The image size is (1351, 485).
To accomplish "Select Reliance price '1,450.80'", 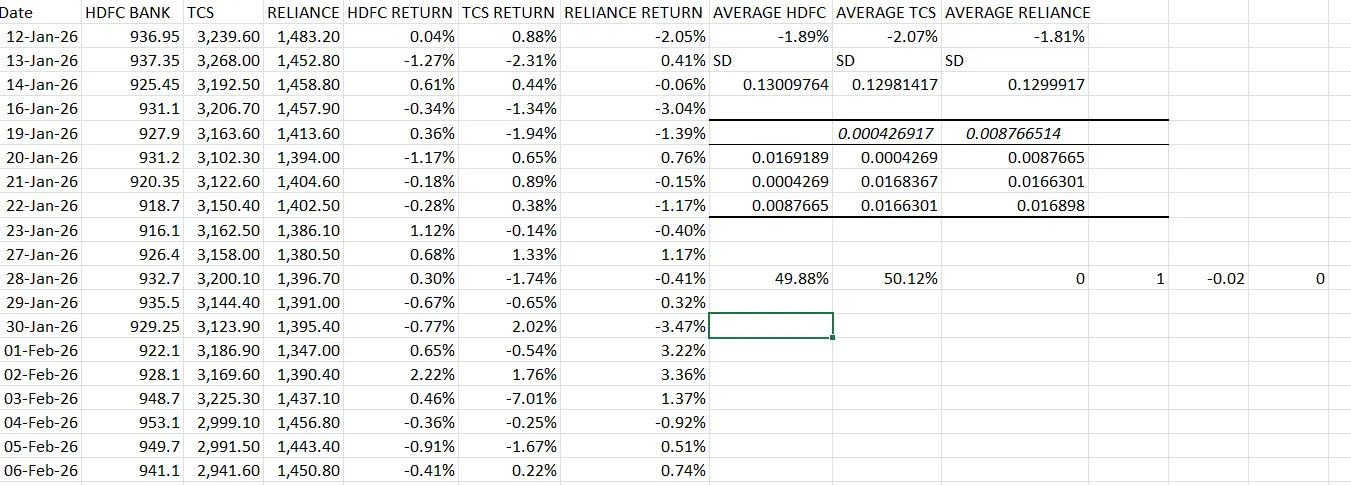I will (303, 470).
